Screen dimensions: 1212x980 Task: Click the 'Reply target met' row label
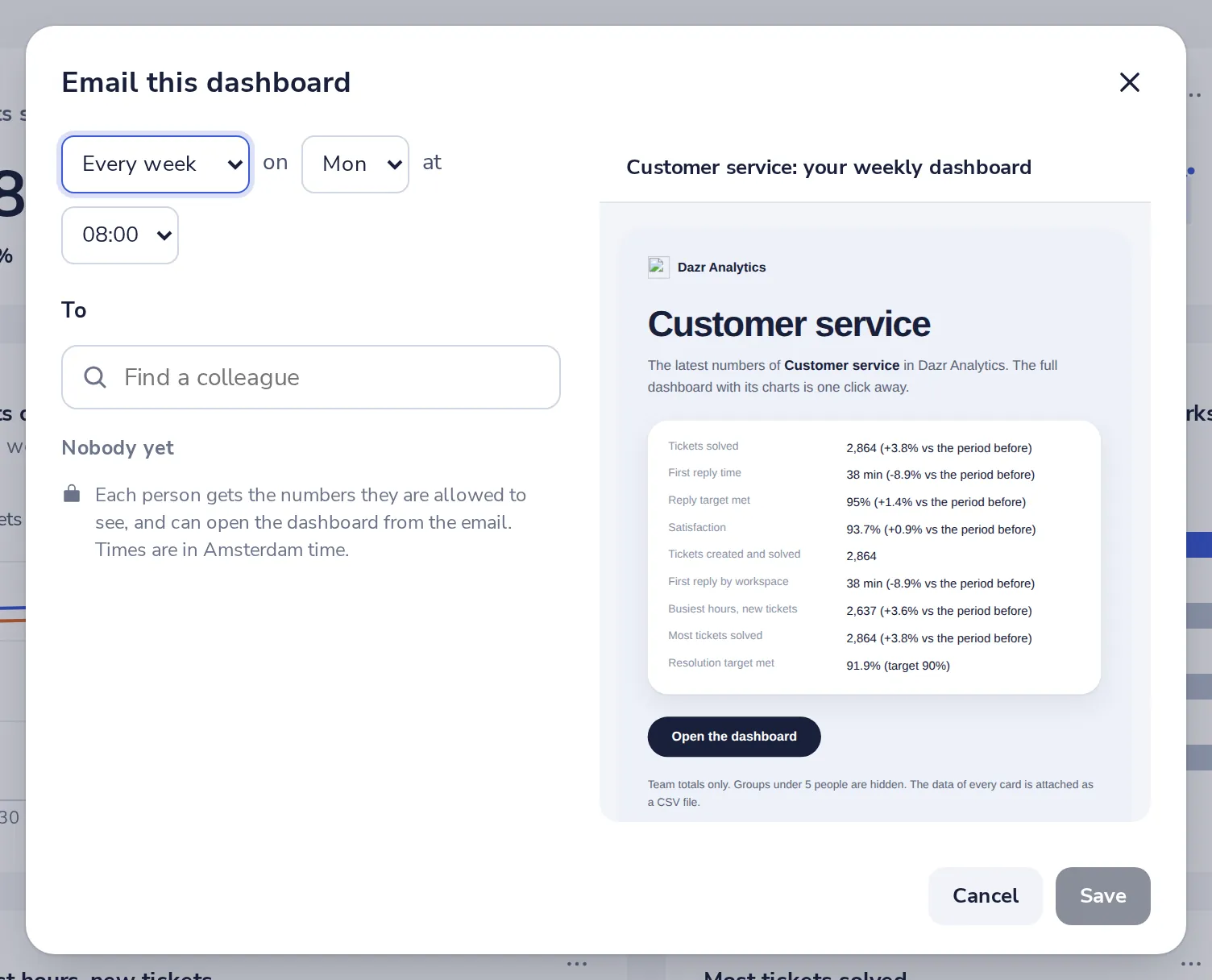coord(709,500)
